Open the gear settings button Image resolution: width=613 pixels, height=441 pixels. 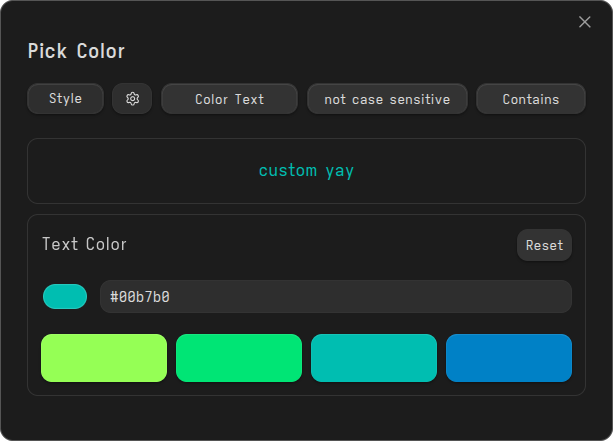(x=132, y=99)
